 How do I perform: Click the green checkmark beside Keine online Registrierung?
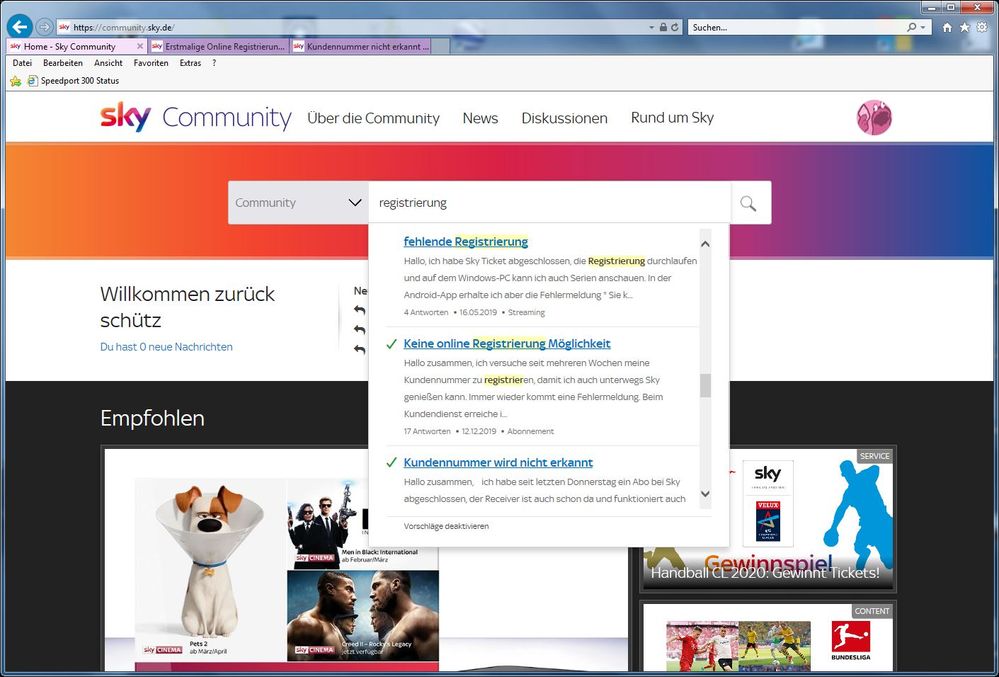[392, 344]
